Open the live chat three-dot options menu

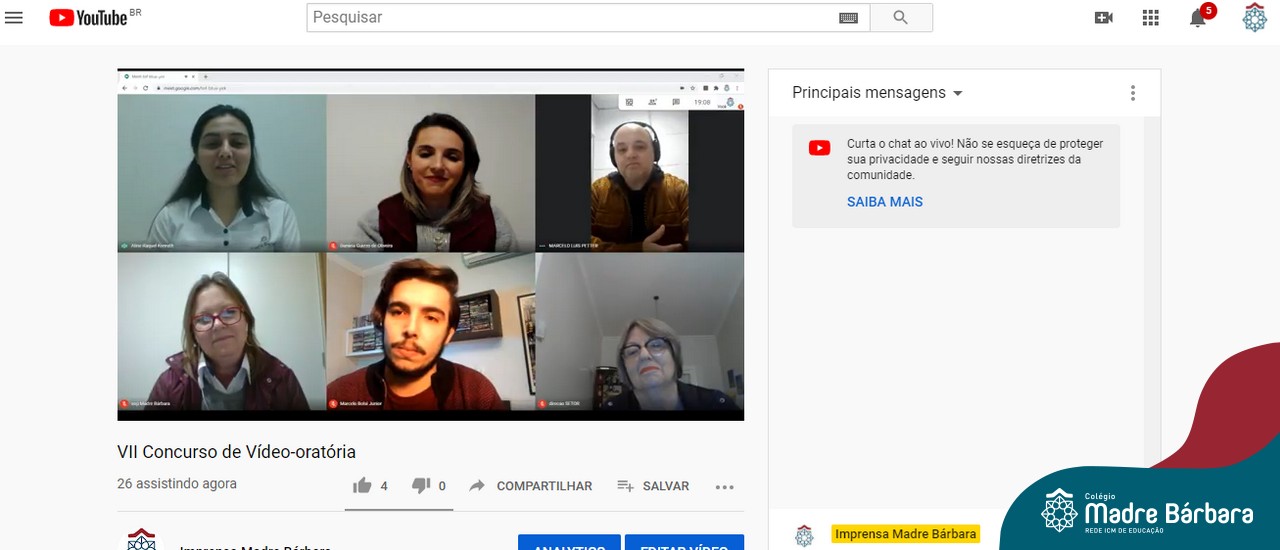coord(1132,93)
